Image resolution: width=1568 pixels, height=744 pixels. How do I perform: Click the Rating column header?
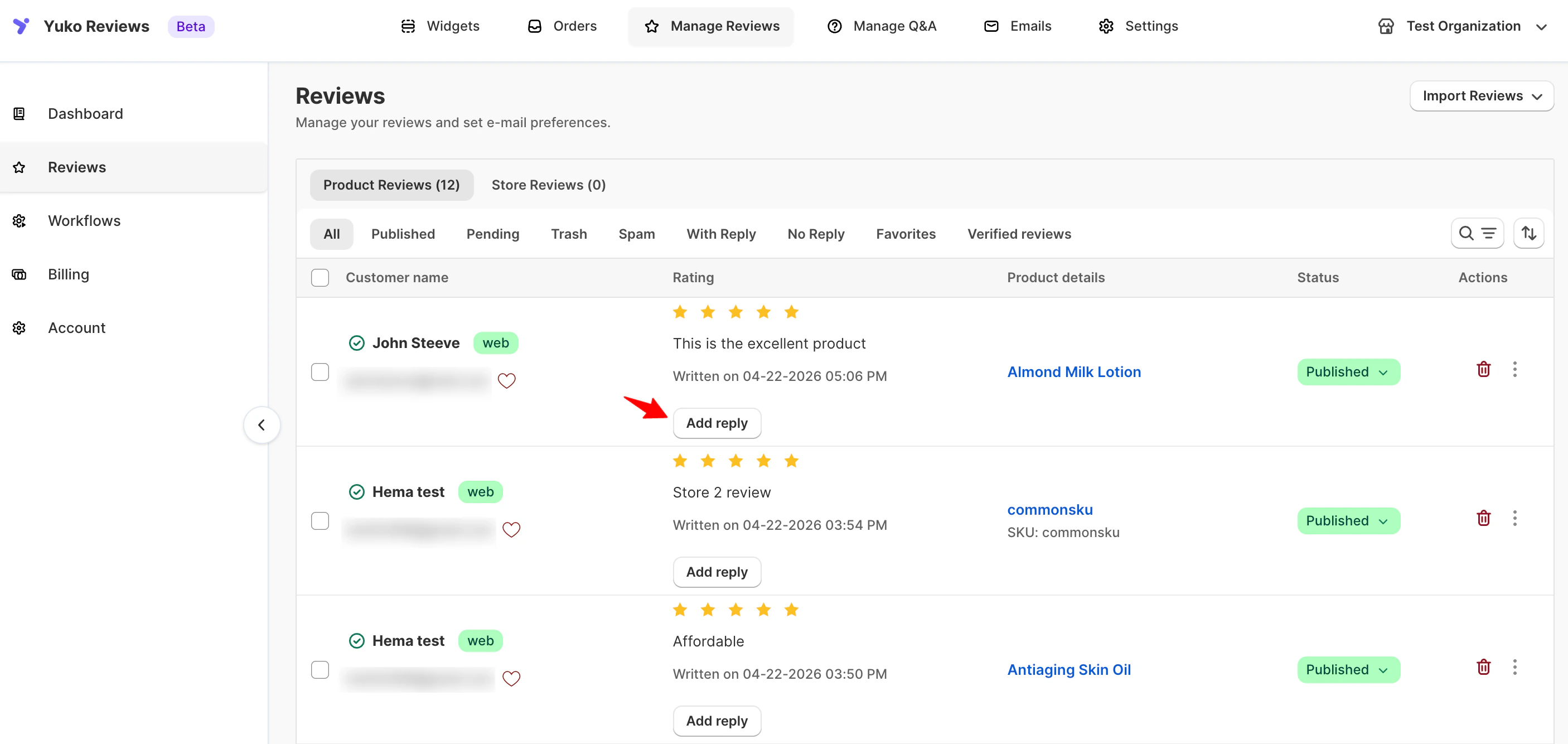click(693, 278)
